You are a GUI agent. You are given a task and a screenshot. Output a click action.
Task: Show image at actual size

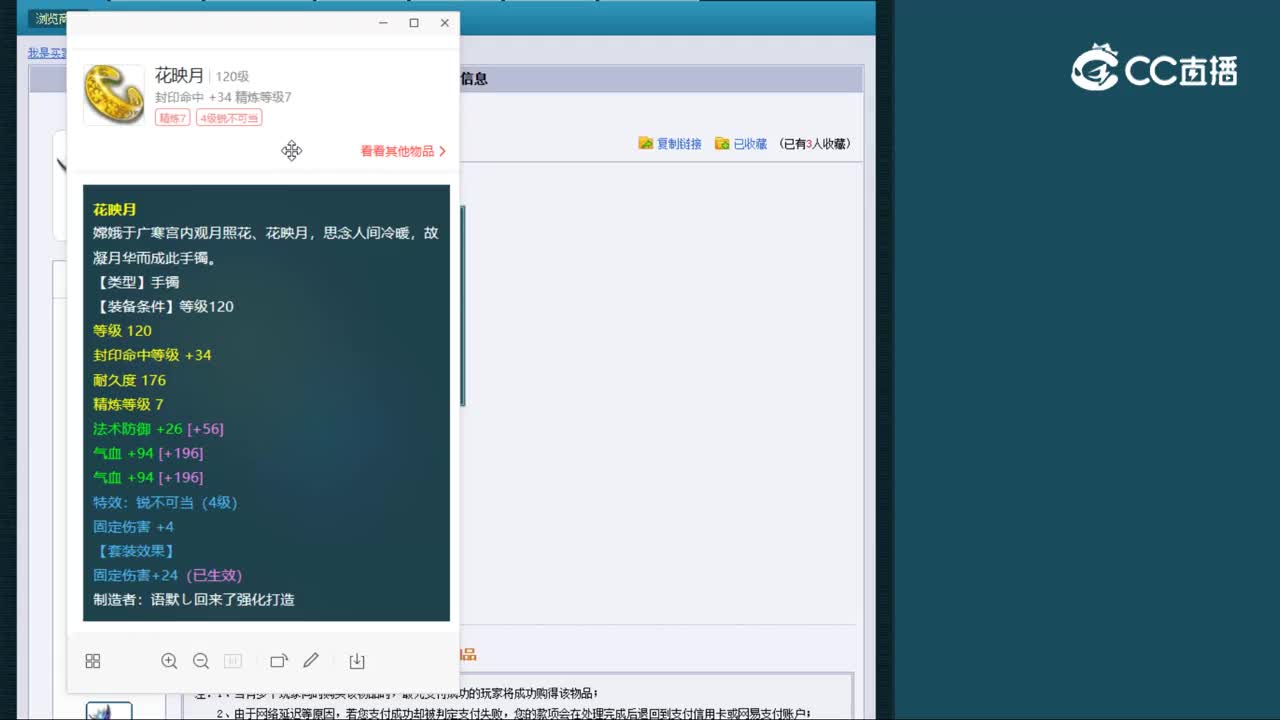tap(233, 661)
